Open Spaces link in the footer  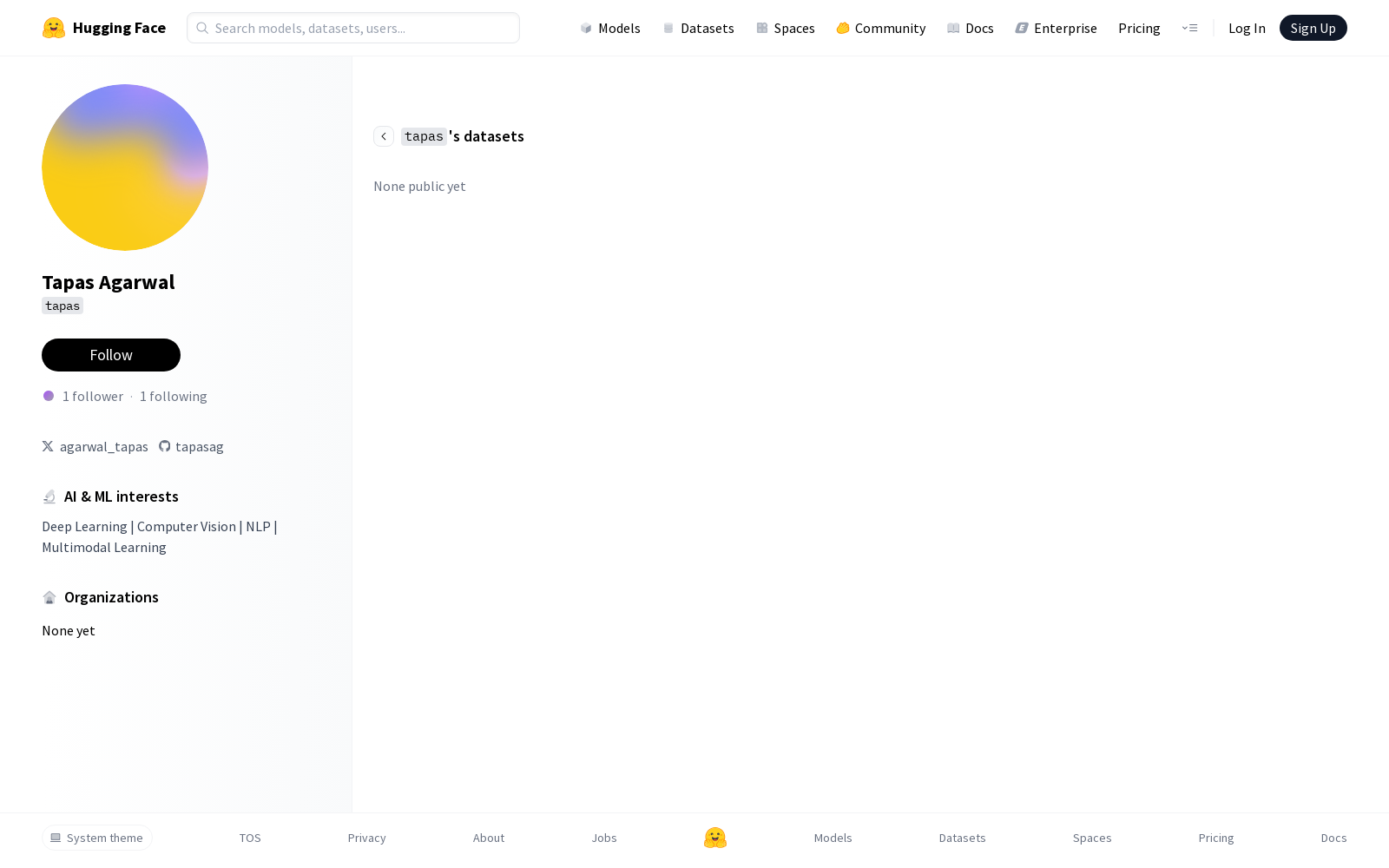click(x=1092, y=838)
